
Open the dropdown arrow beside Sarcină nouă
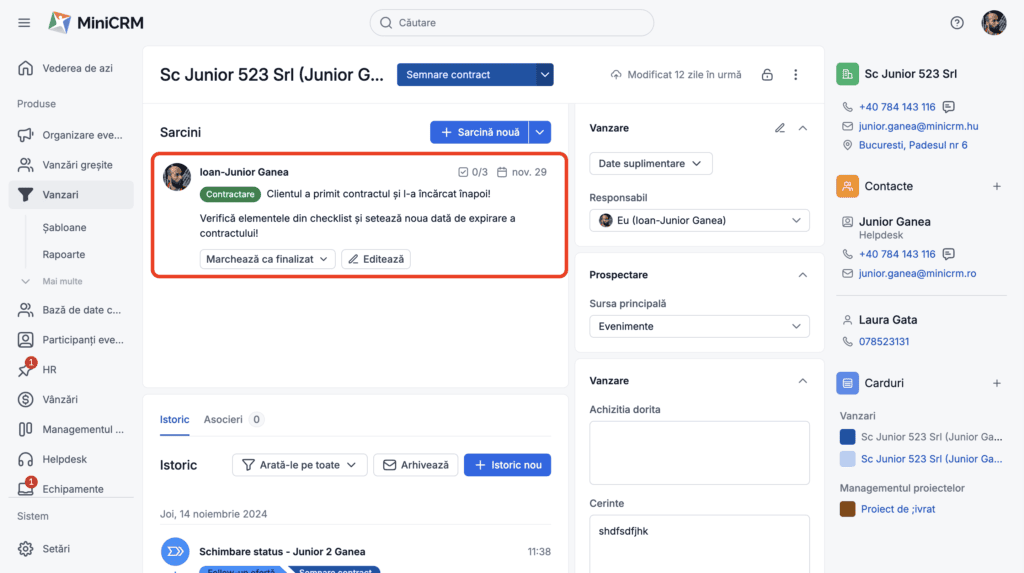540,132
